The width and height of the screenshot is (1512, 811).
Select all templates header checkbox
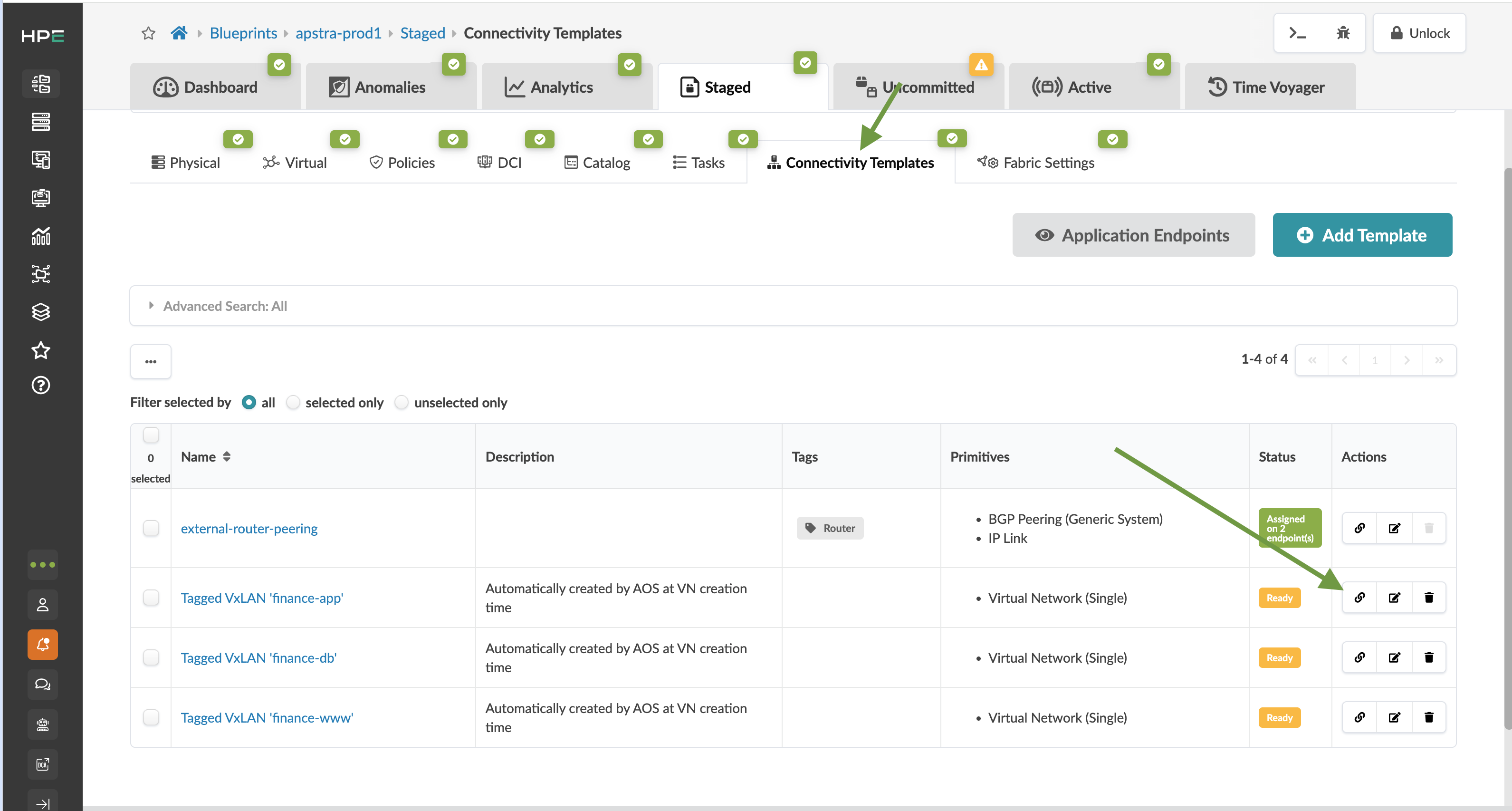(x=151, y=435)
